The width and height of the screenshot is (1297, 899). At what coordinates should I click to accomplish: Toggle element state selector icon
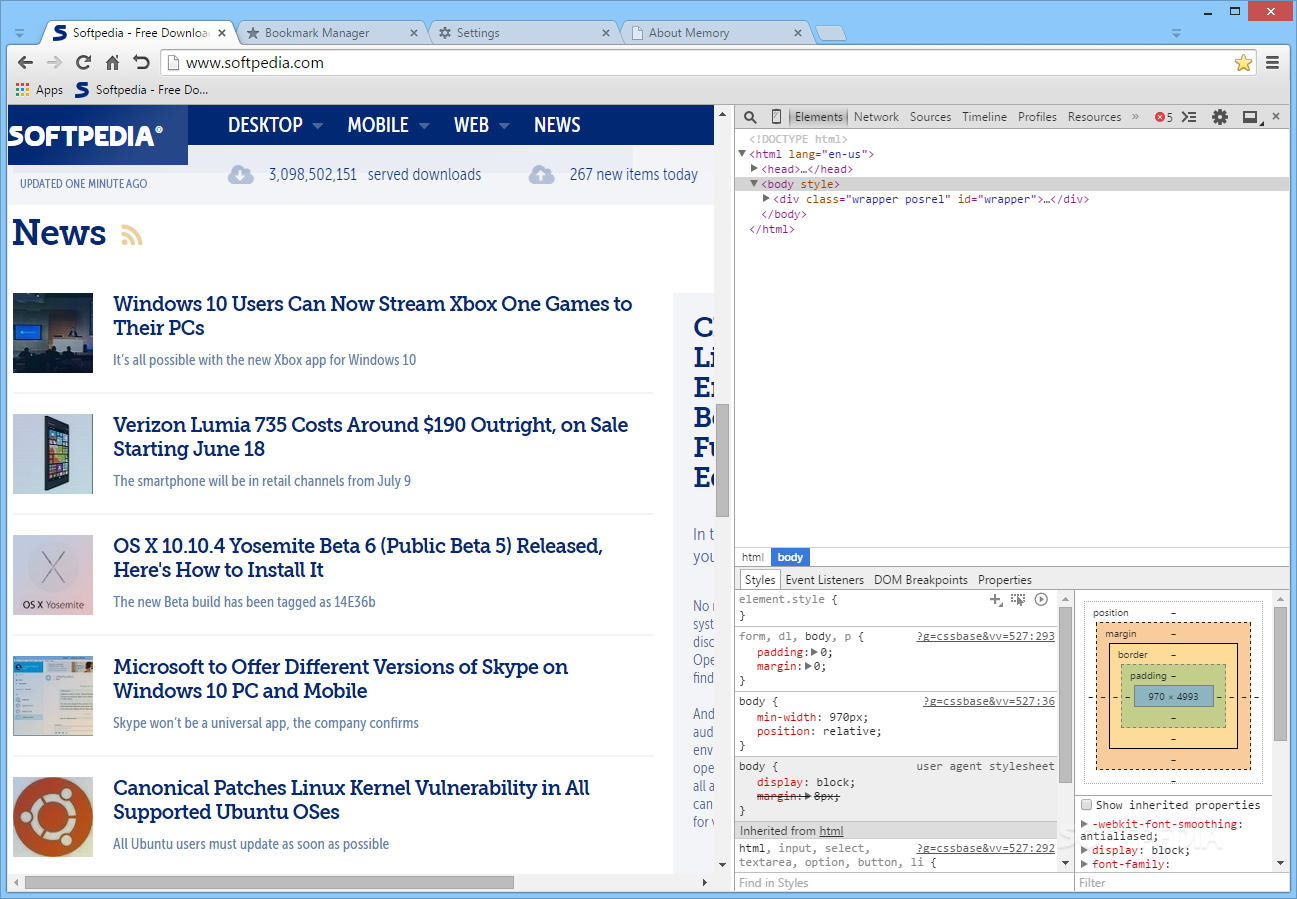(x=1018, y=599)
